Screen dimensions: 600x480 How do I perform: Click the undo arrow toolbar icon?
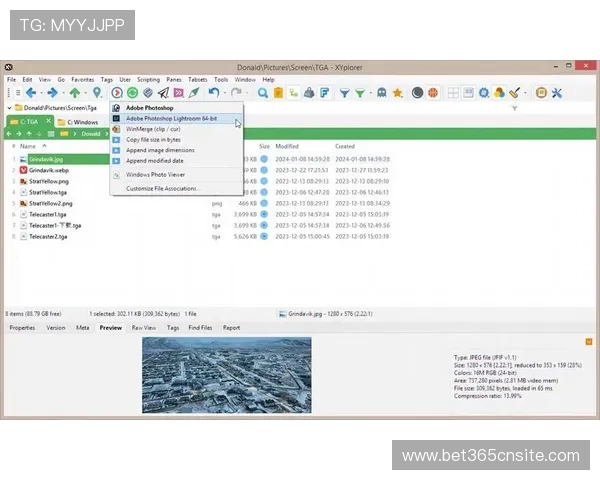tap(213, 93)
